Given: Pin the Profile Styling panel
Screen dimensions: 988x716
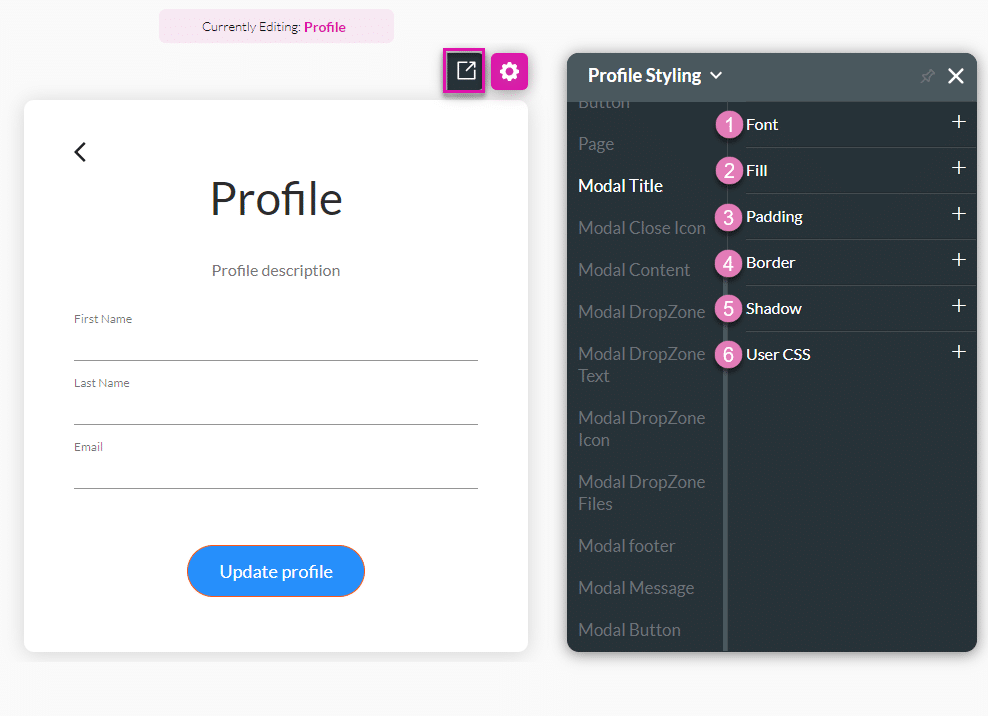Looking at the screenshot, I should [x=927, y=76].
